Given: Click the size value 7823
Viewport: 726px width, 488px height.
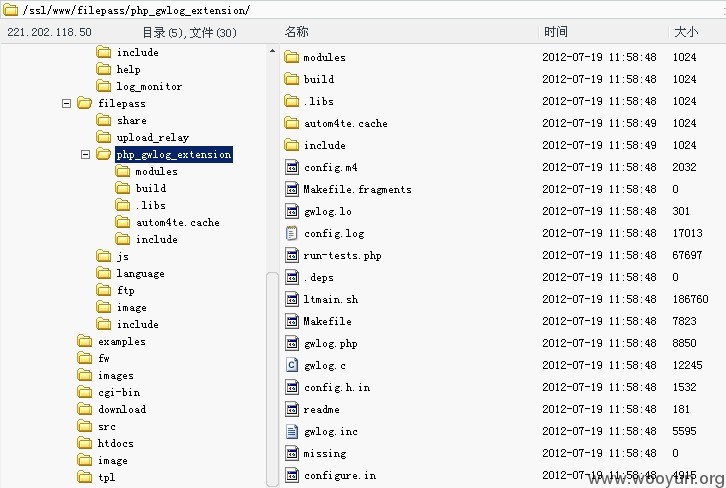Looking at the screenshot, I should pyautogui.click(x=684, y=321).
